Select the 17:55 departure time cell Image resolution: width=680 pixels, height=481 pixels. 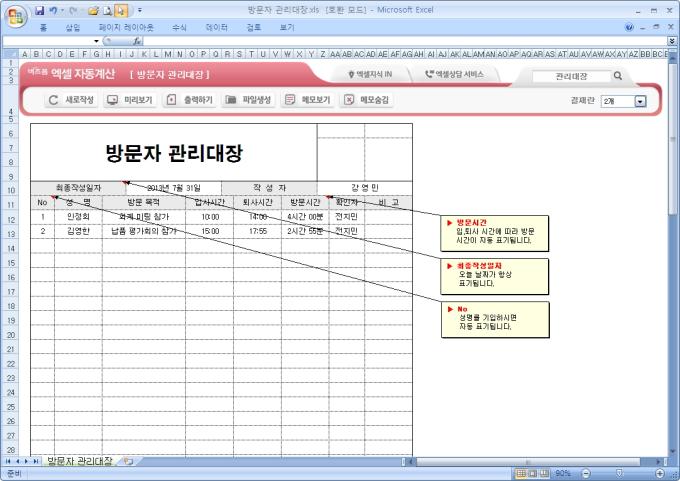pyautogui.click(x=258, y=231)
